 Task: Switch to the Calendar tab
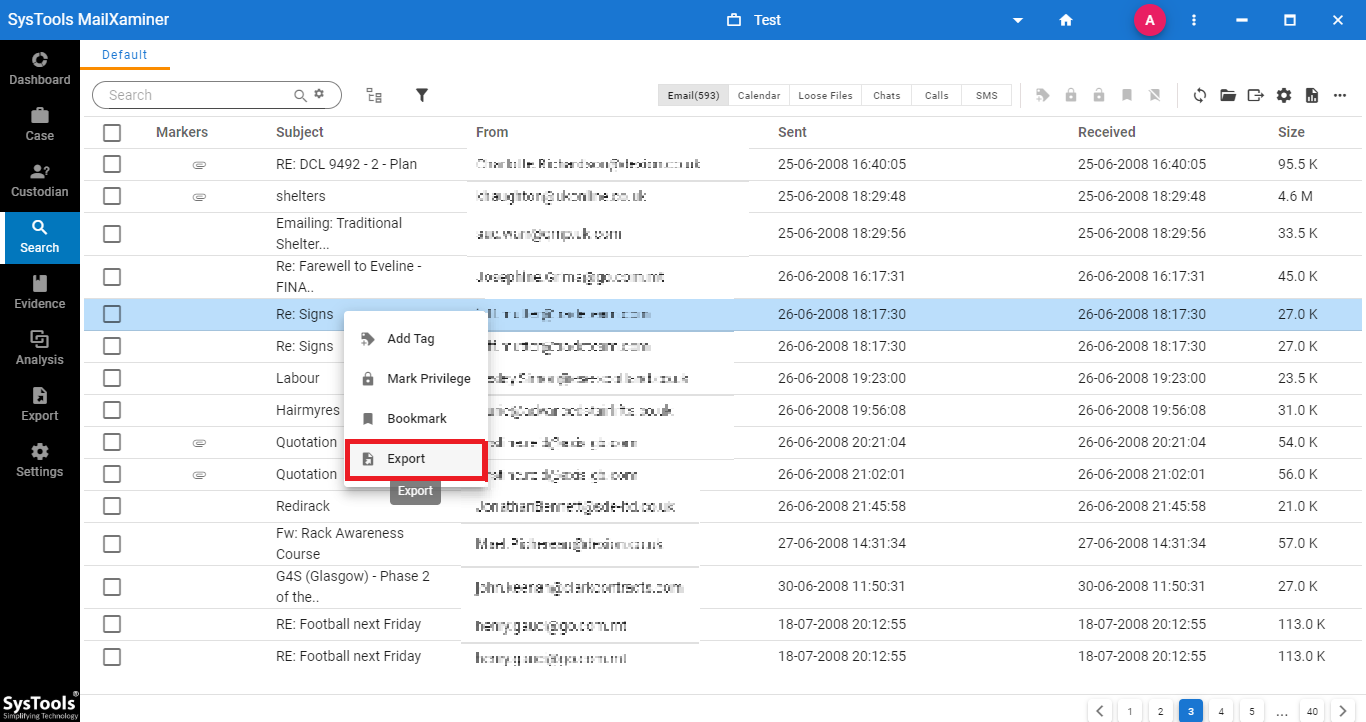click(759, 95)
